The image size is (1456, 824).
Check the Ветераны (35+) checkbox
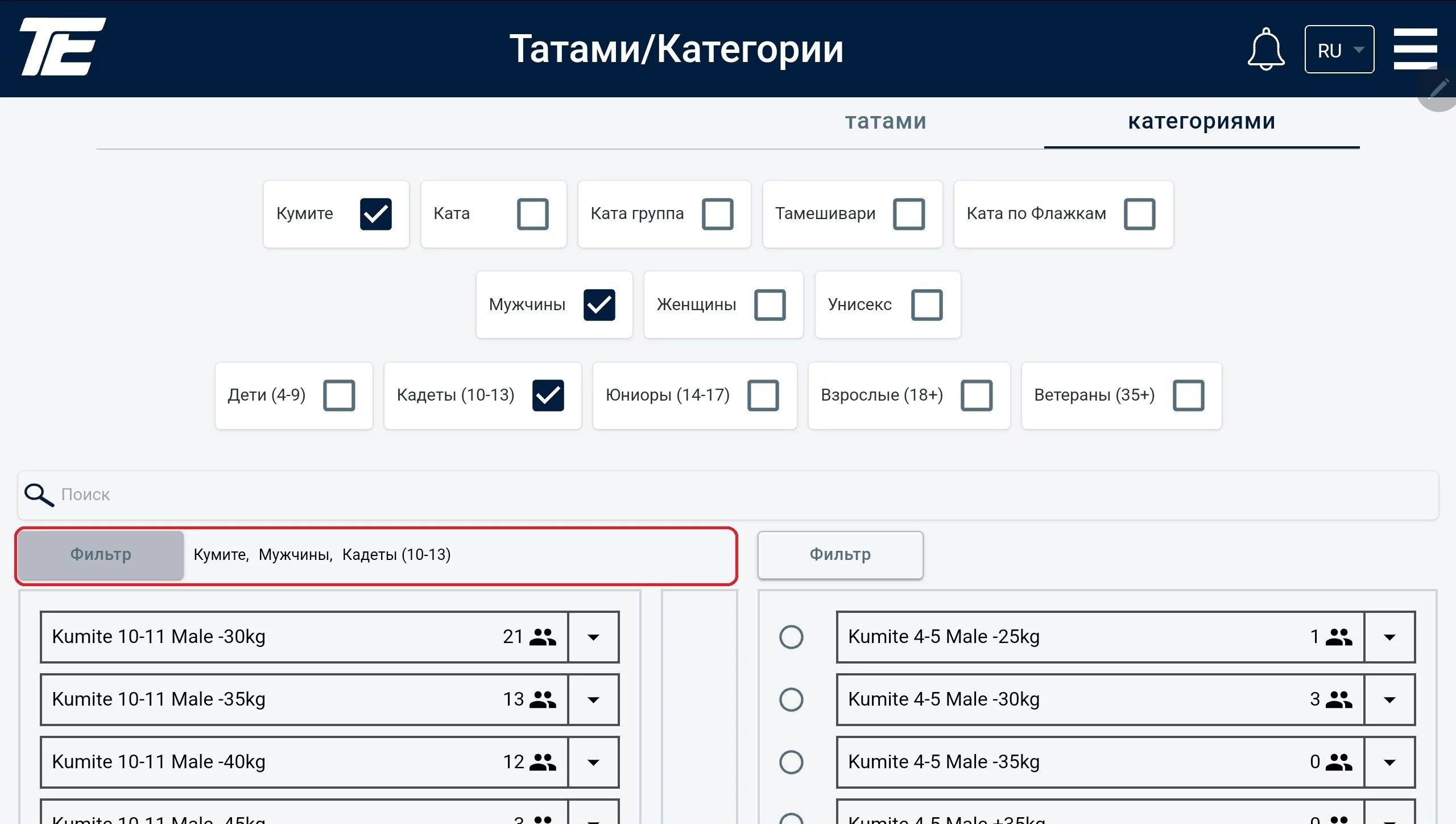1189,395
